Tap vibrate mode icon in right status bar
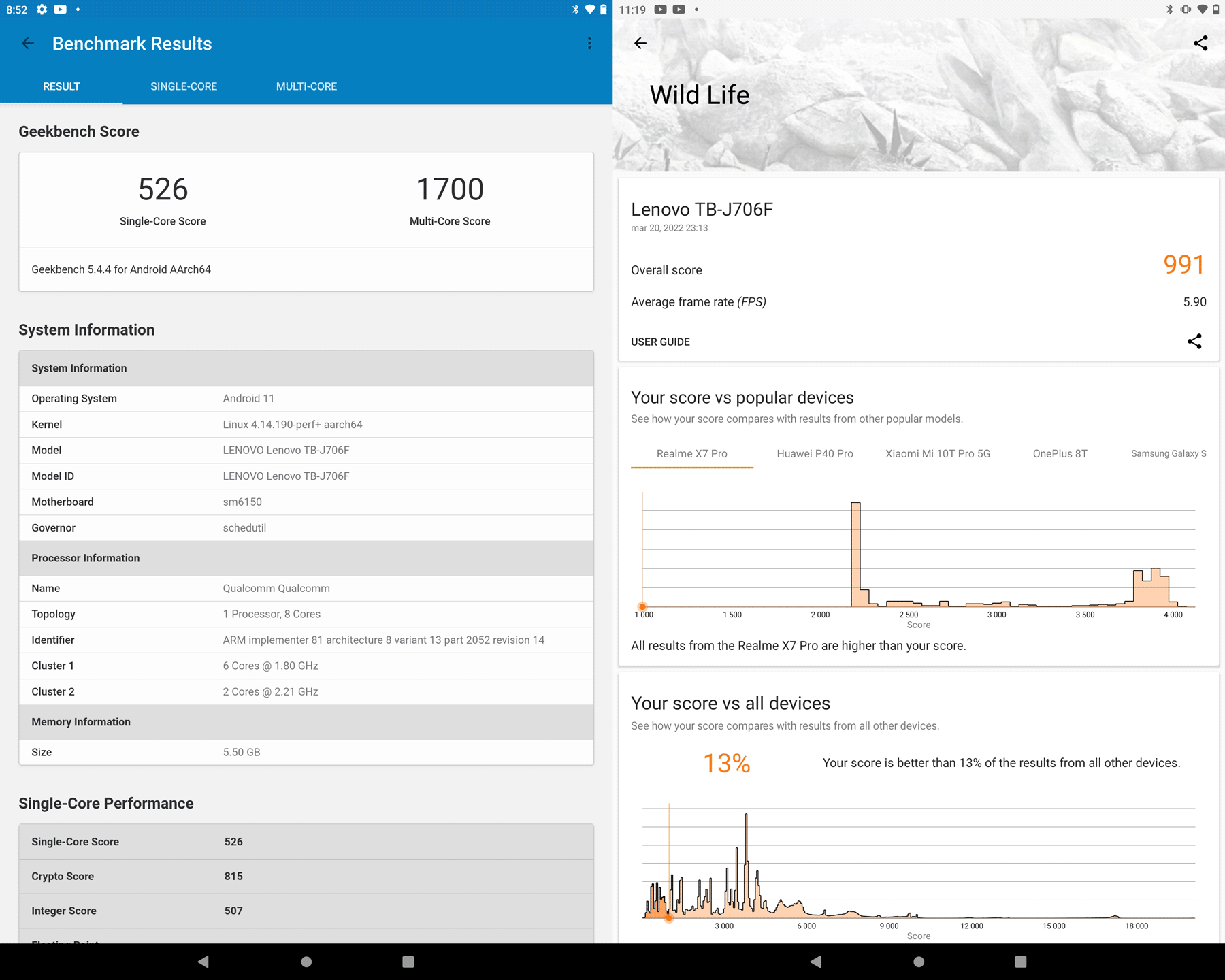This screenshot has height=980, width=1225. [x=1186, y=10]
